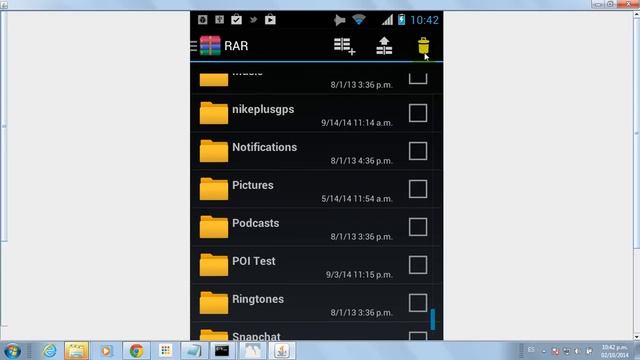Image resolution: width=640 pixels, height=360 pixels.
Task: Select the Ringtones folder name
Action: coord(258,300)
